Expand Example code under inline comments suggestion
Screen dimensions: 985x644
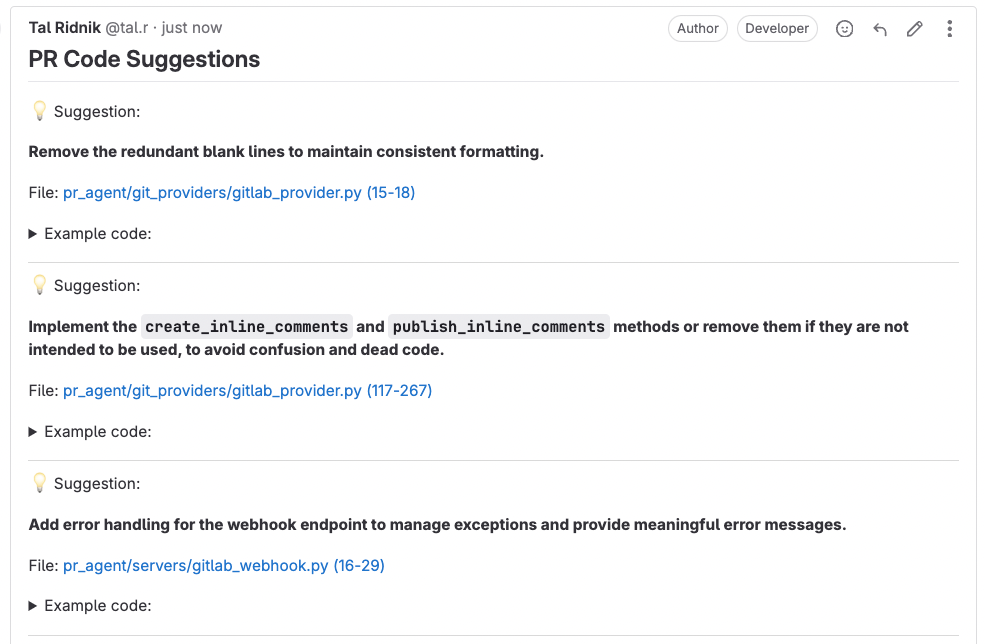coord(90,432)
